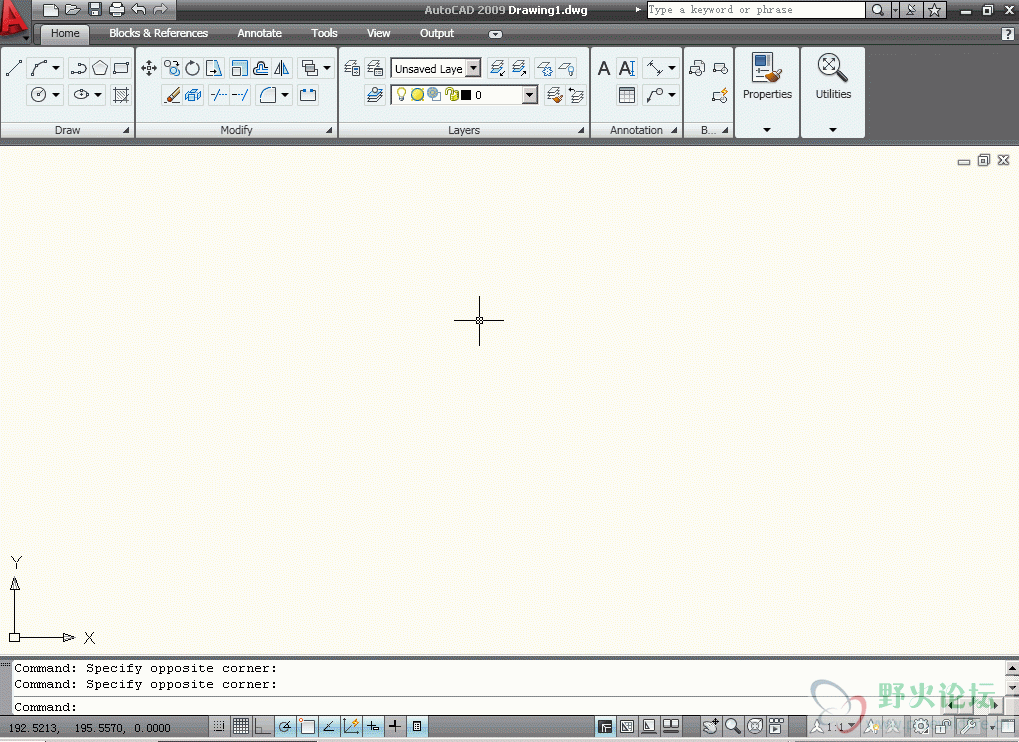
Task: Click the Open file button
Action: coord(73,10)
